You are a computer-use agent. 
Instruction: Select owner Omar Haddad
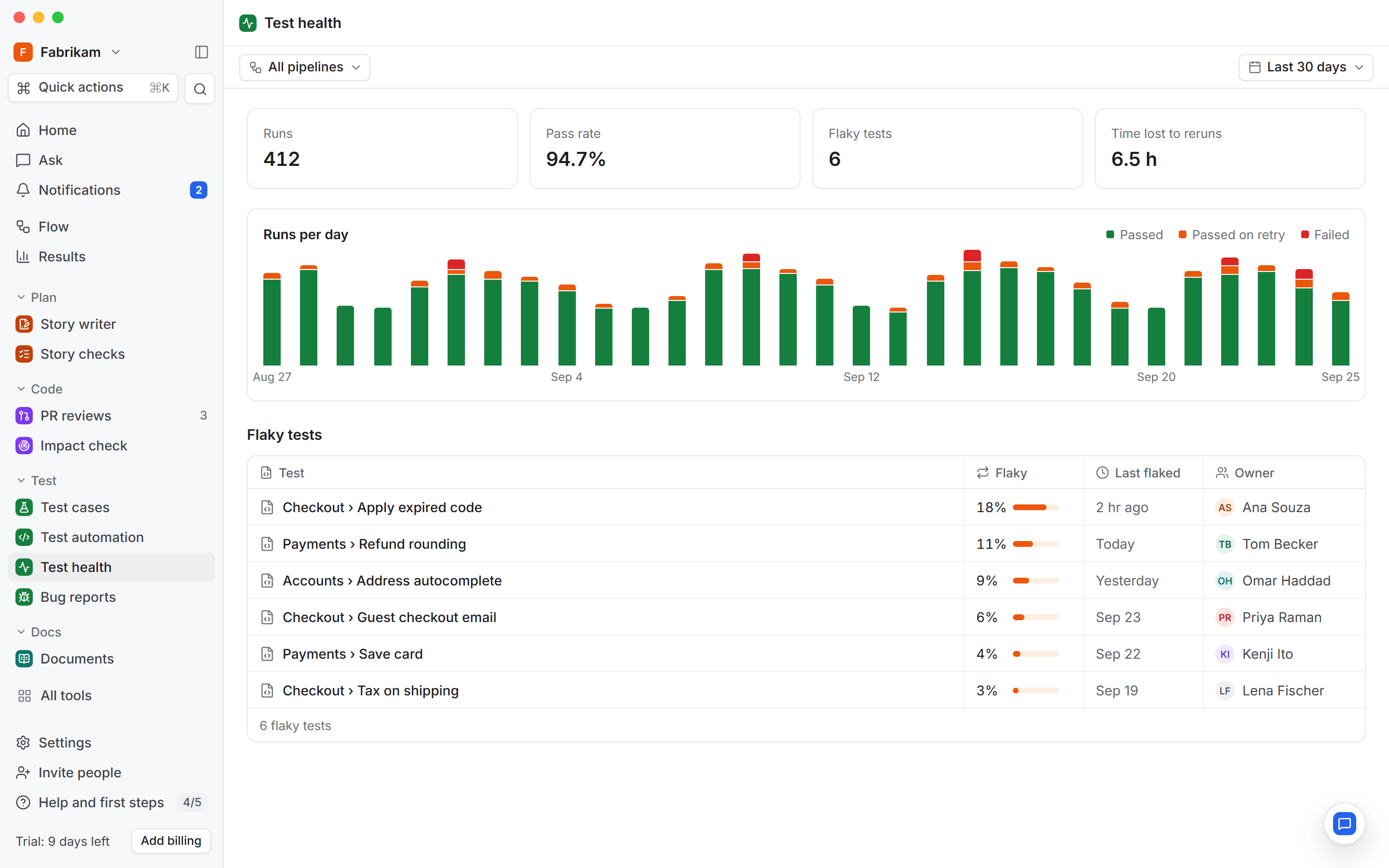click(x=1273, y=581)
